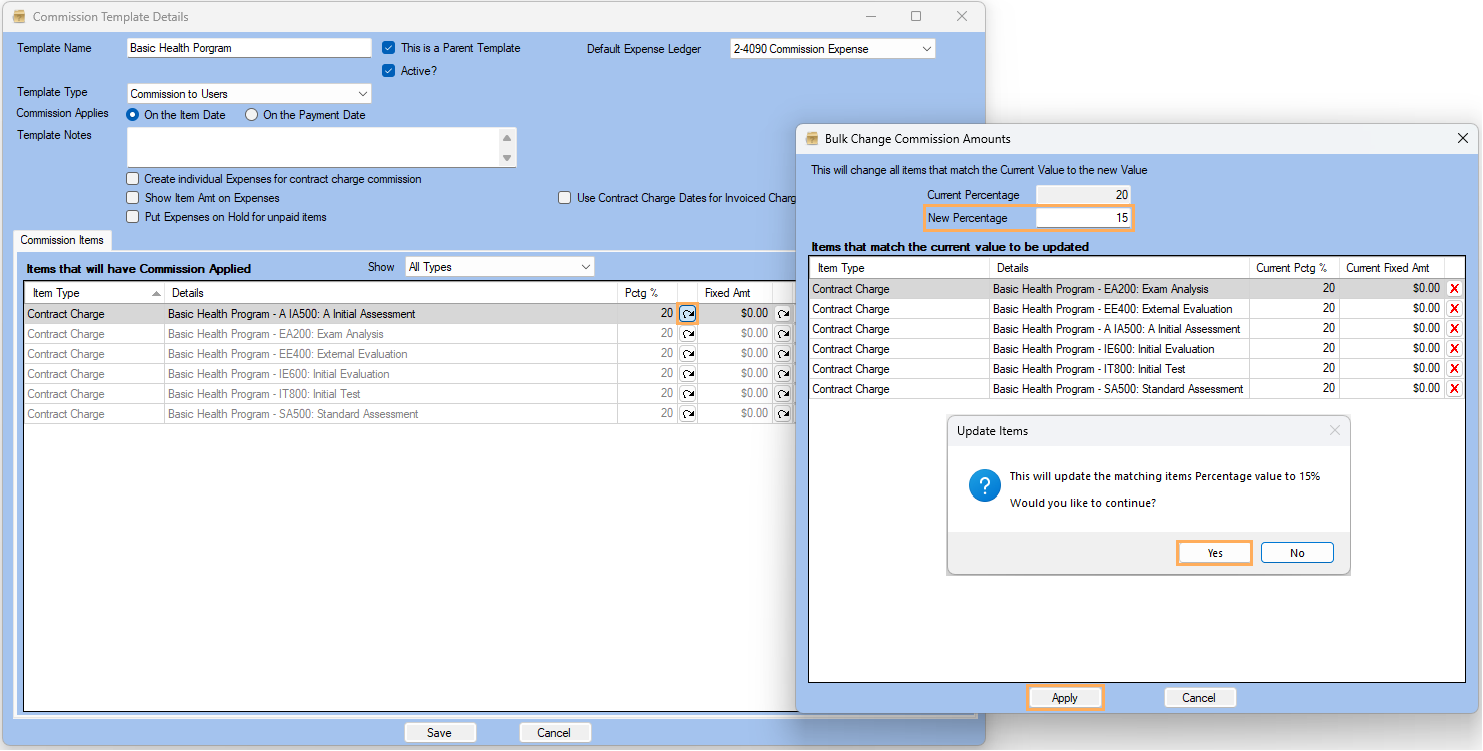Click bulk change fixed amount icon for Initial Test row
1483x751 pixels.
click(x=782, y=394)
